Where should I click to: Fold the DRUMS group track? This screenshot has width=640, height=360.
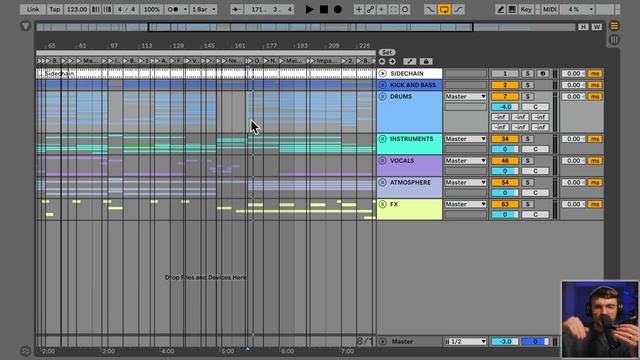pyautogui.click(x=382, y=97)
